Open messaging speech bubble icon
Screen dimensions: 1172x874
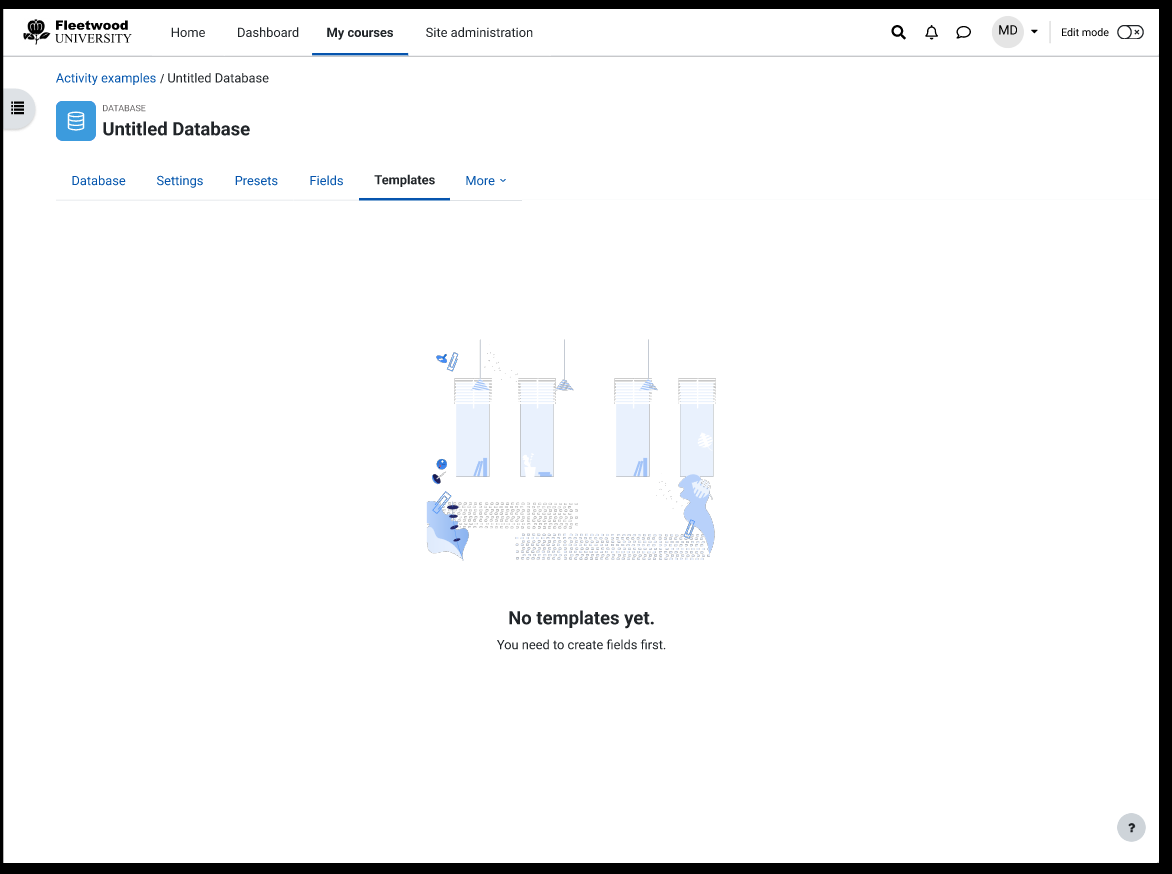point(963,32)
